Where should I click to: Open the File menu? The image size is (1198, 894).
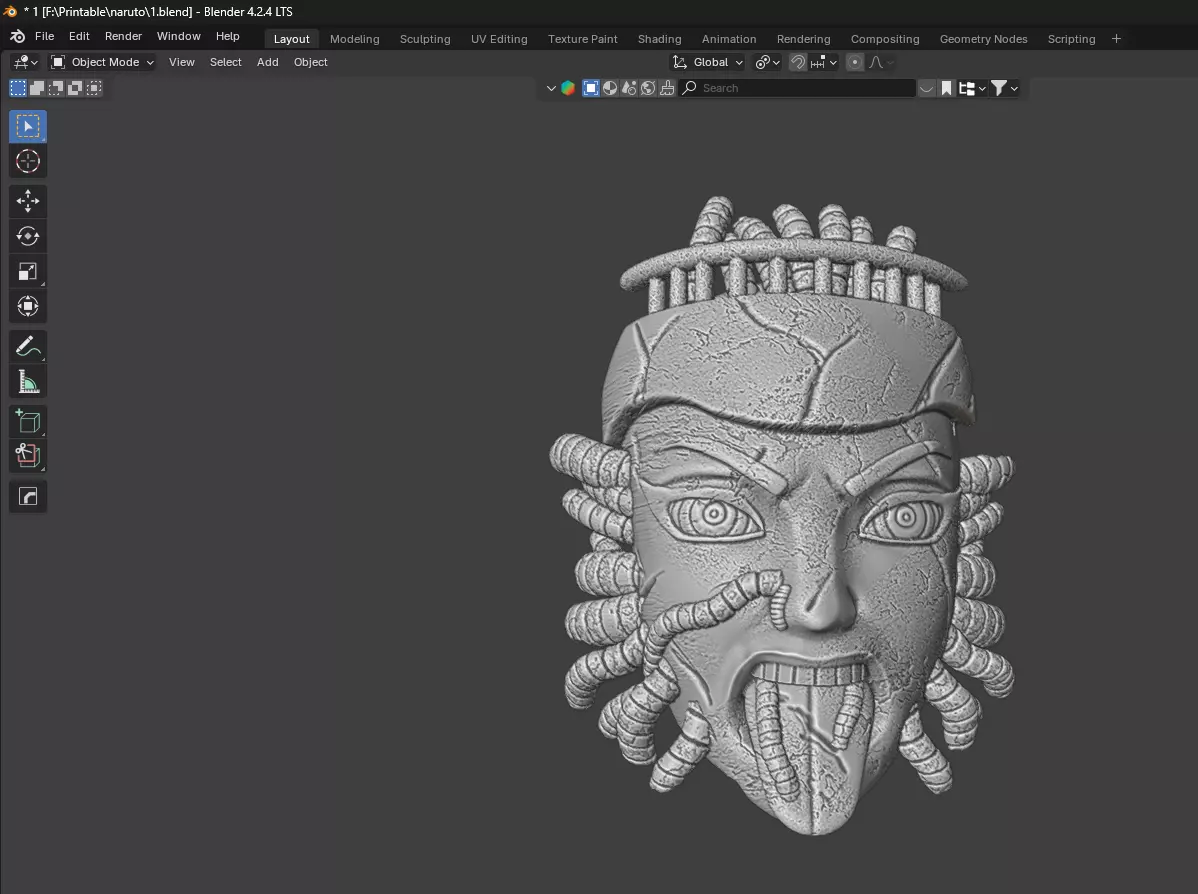tap(44, 36)
